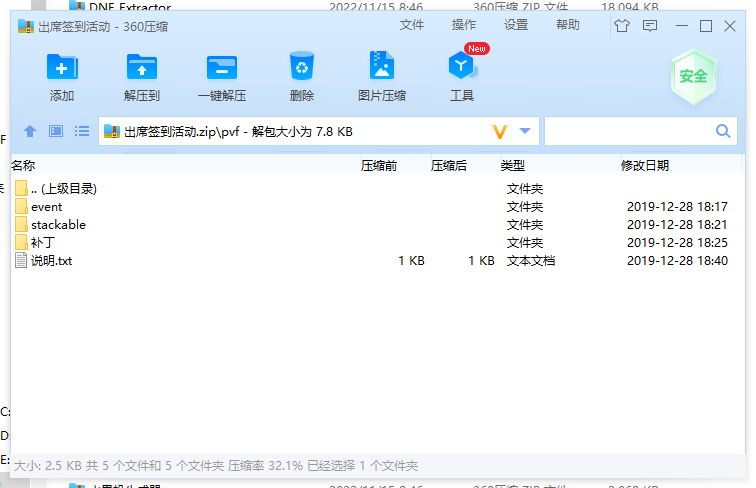Image resolution: width=756 pixels, height=488 pixels.
Task: Open the 文件 (File) menu
Action: 411,25
